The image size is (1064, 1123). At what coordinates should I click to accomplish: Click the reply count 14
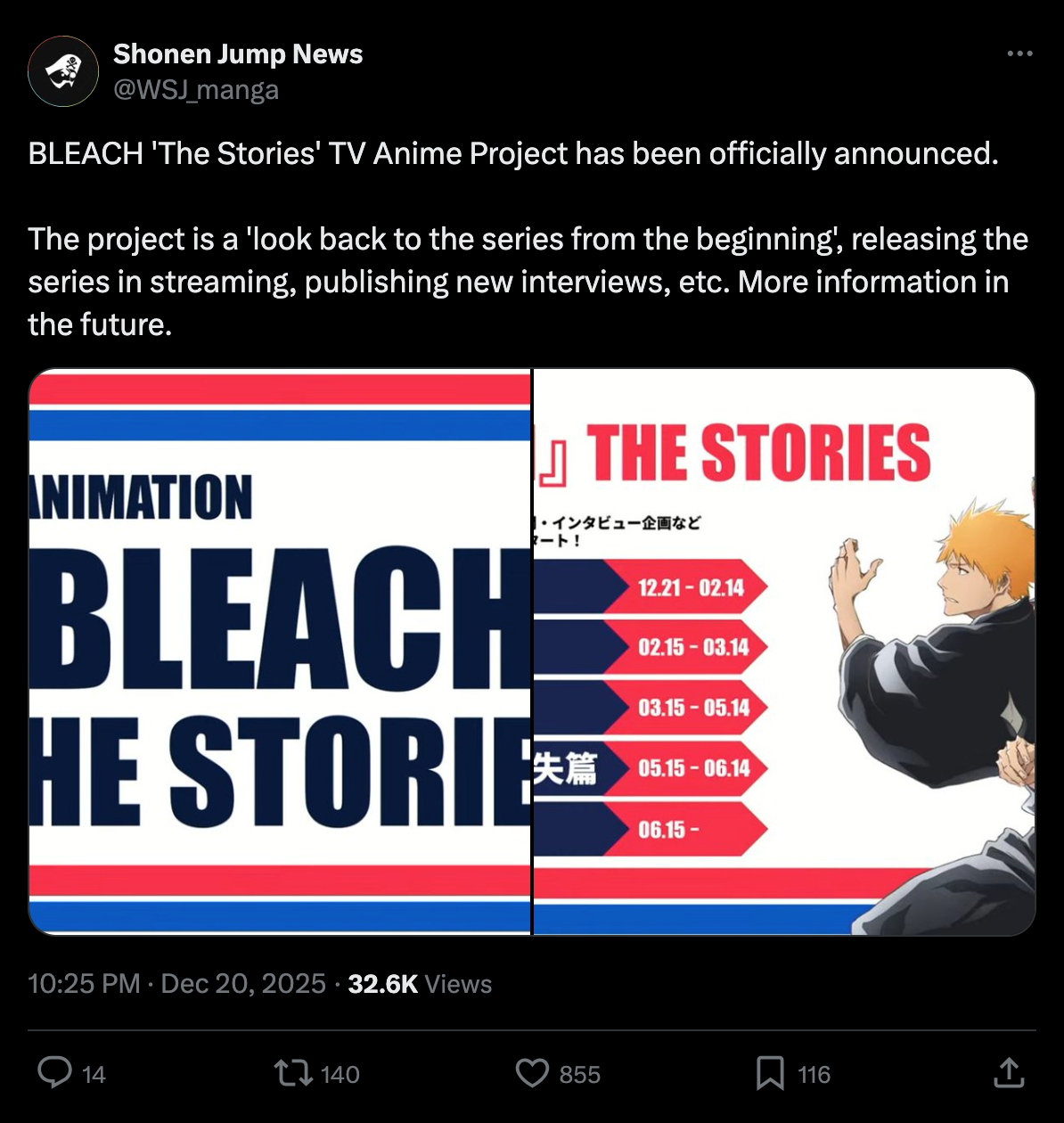coord(94,1074)
